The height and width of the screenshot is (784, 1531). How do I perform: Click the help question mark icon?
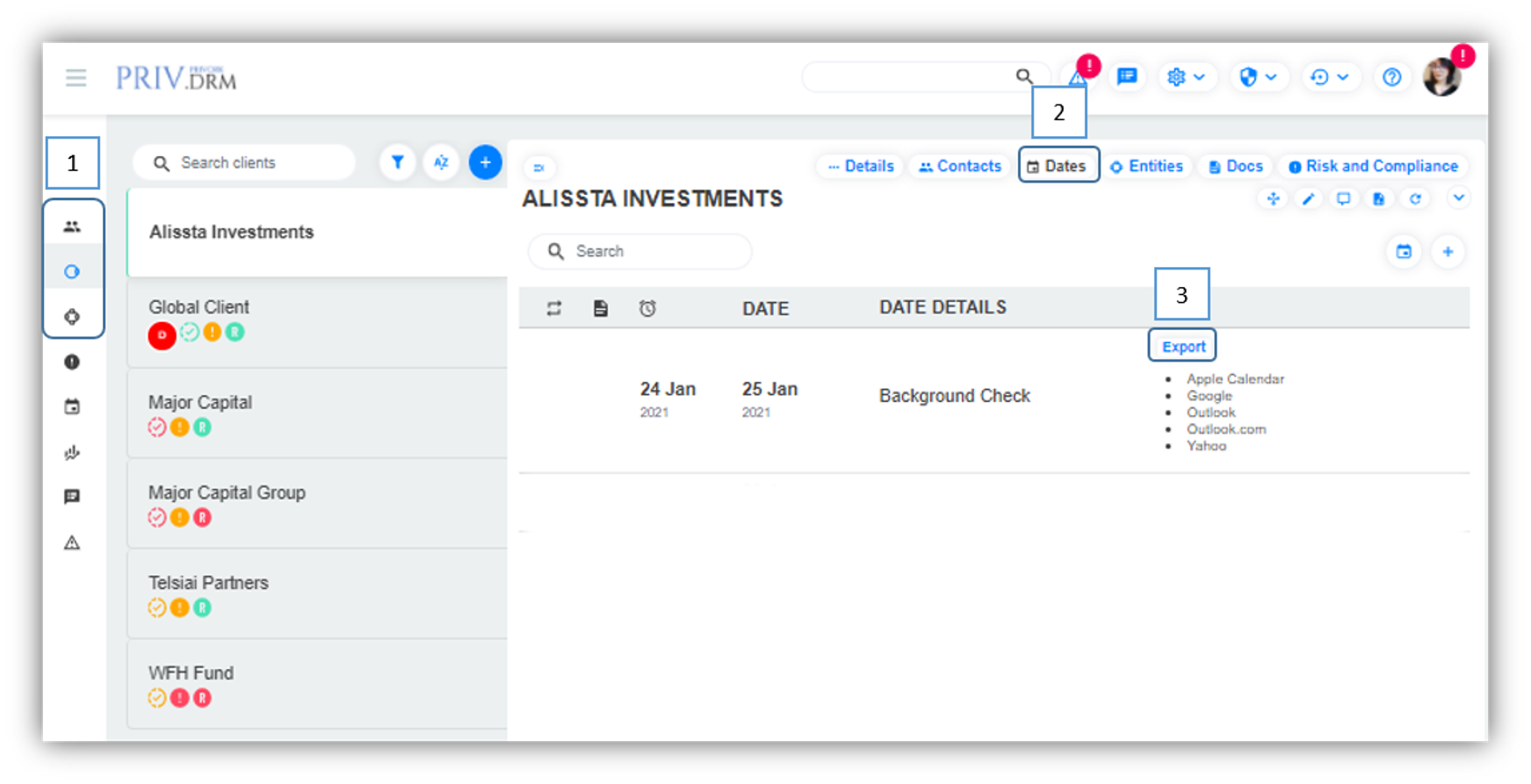[x=1391, y=77]
